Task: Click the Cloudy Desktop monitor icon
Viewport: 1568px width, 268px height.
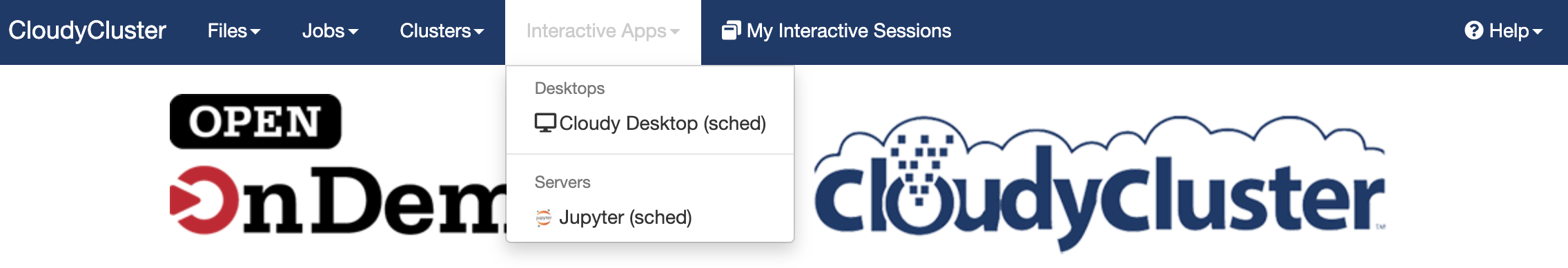Action: coord(545,123)
